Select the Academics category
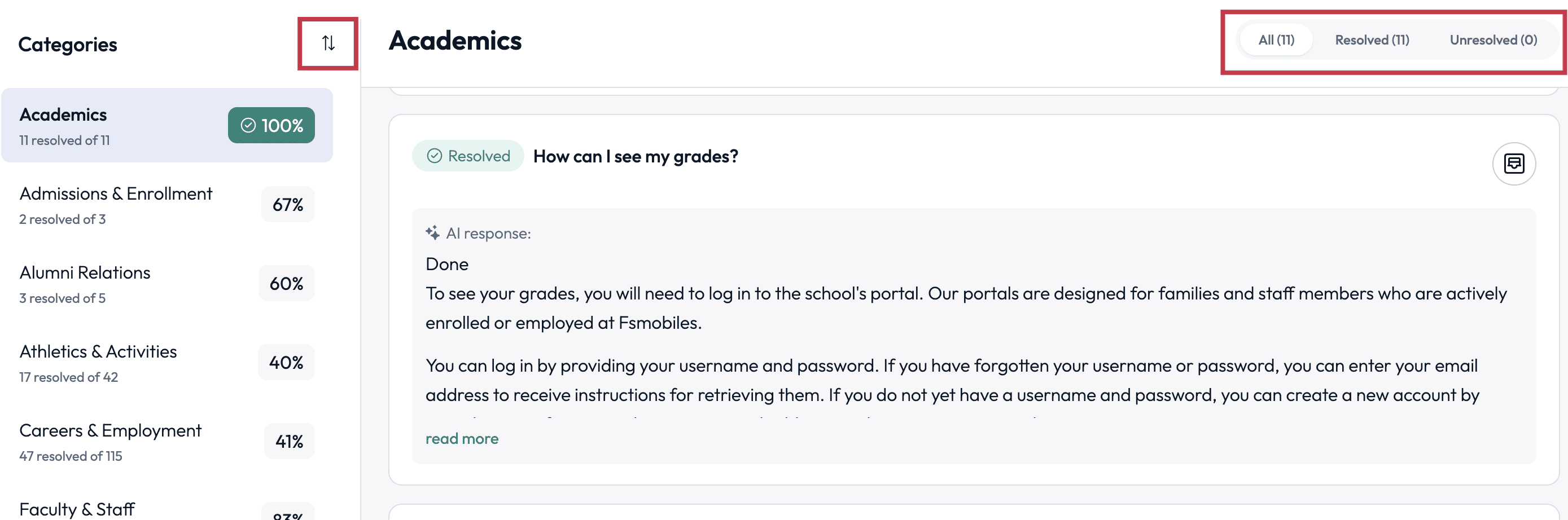 pos(167,125)
